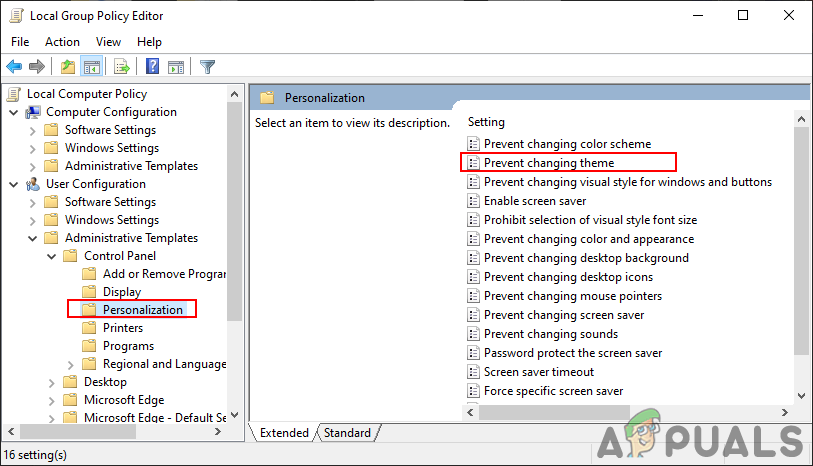Expand the Desktop tree node
The width and height of the screenshot is (813, 466).
[51, 383]
